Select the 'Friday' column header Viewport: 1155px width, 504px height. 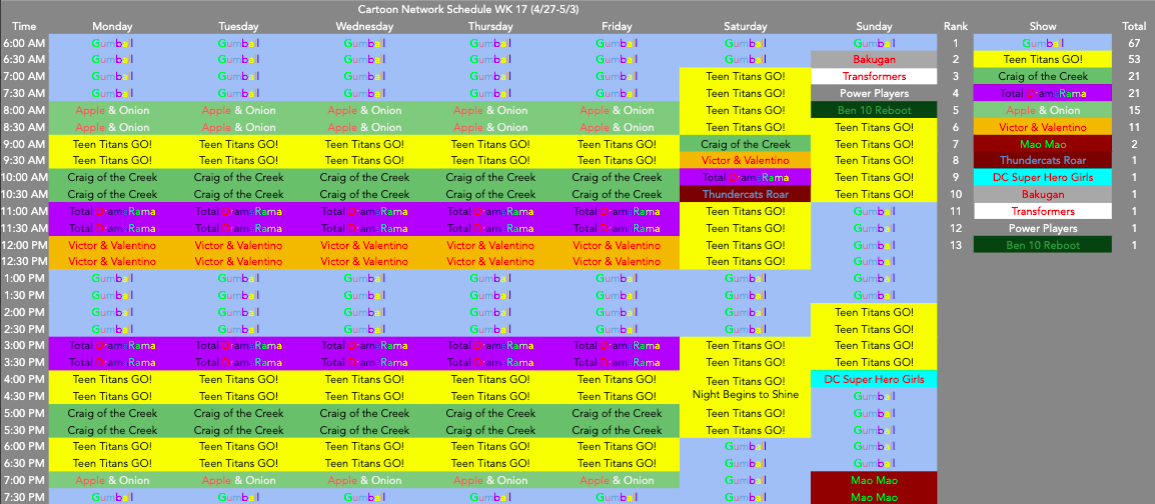[617, 26]
